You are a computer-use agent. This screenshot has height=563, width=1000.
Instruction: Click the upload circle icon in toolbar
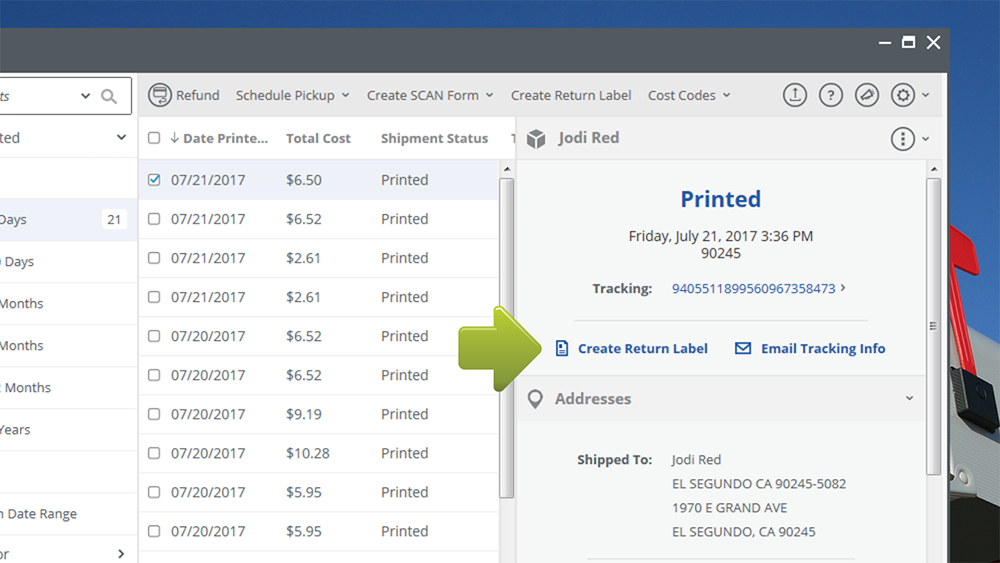point(794,95)
